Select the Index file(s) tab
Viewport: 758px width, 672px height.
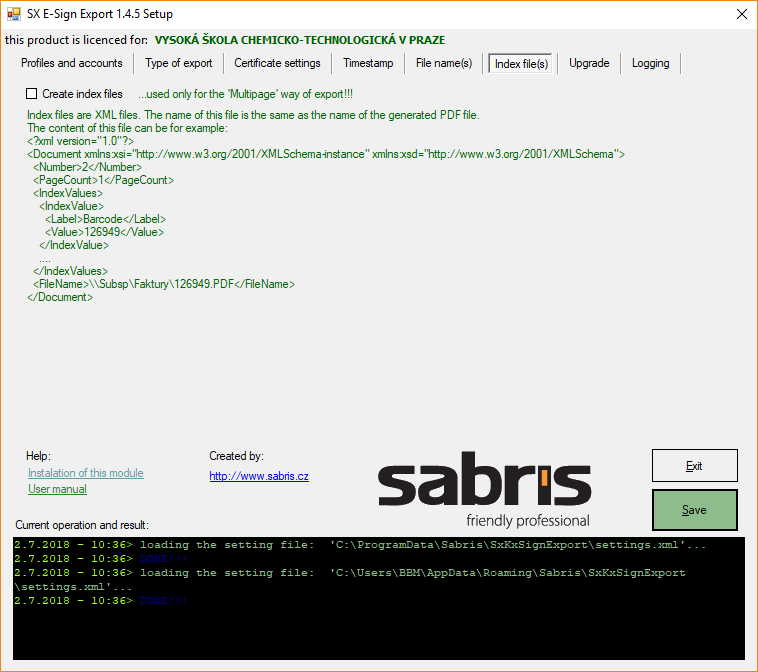pos(521,64)
